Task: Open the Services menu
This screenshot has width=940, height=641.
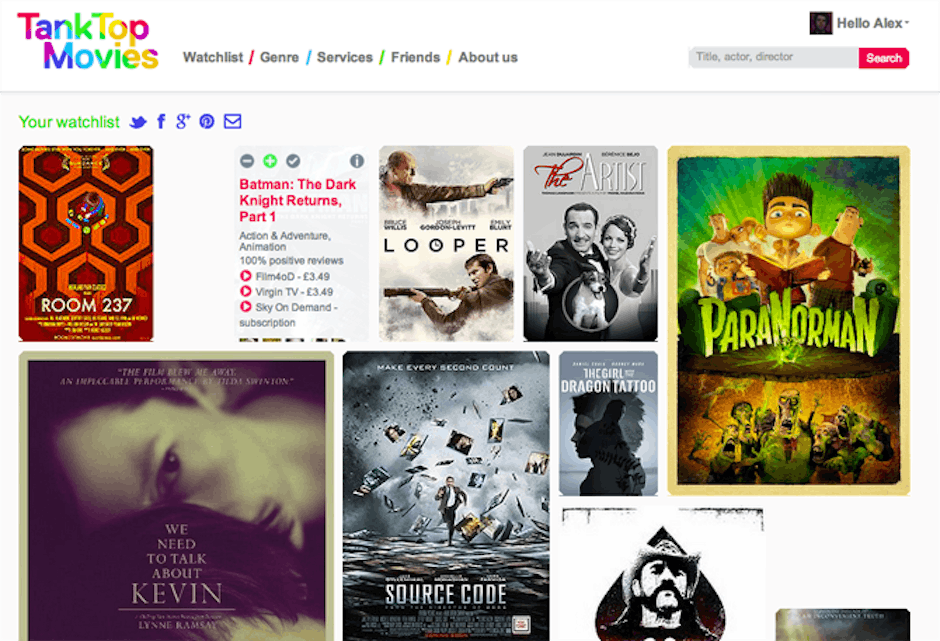Action: click(x=344, y=57)
